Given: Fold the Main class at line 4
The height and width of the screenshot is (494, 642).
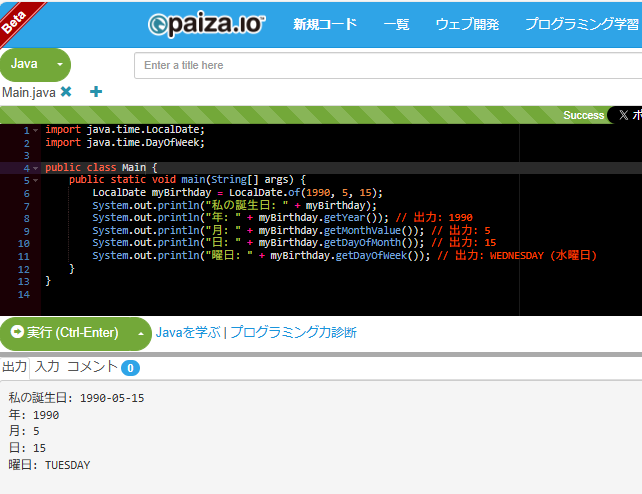Looking at the screenshot, I should pos(36,168).
